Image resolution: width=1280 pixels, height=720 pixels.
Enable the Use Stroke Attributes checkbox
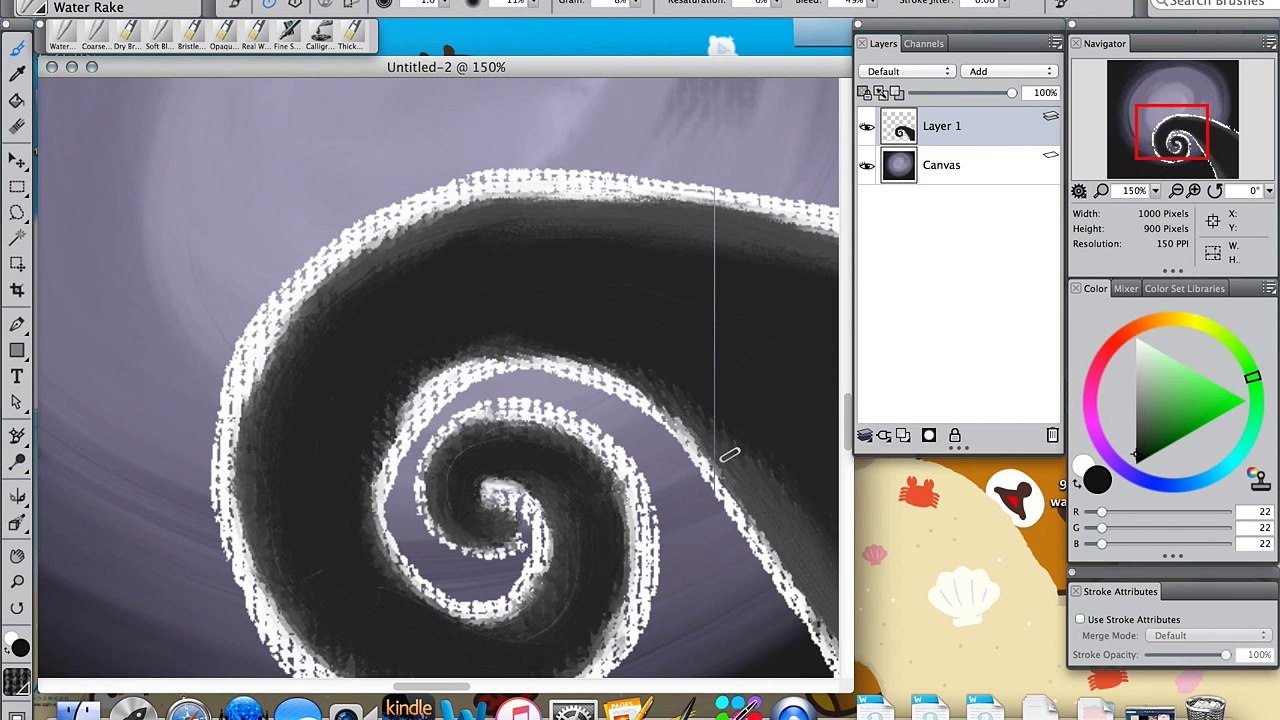[1080, 620]
